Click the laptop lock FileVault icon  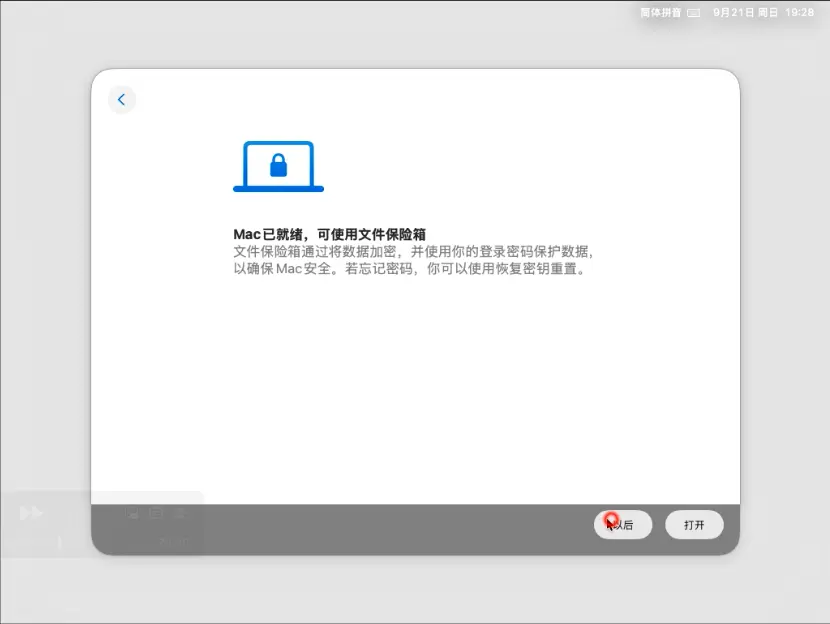point(278,166)
